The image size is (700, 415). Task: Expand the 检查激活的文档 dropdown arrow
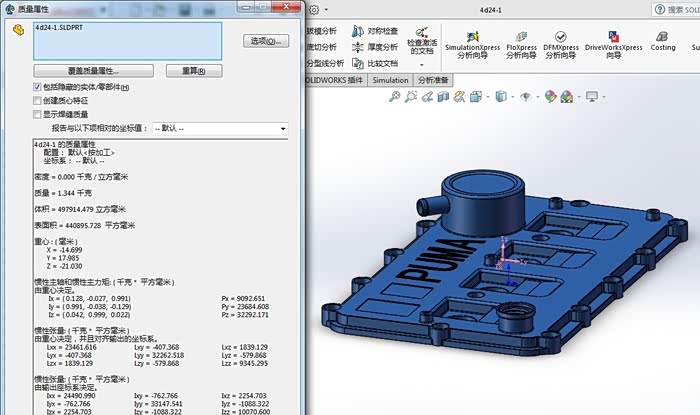[421, 66]
